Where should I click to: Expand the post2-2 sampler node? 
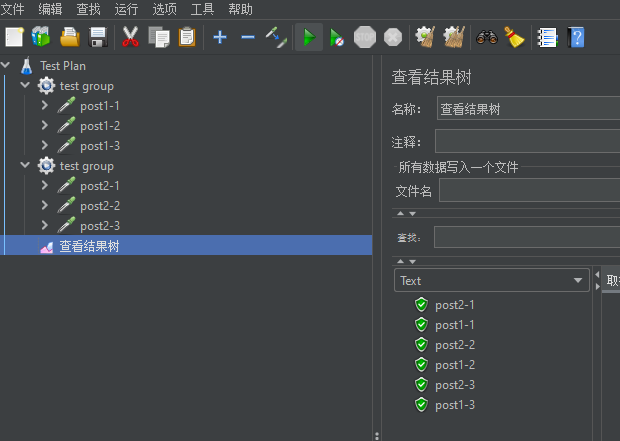(x=45, y=205)
